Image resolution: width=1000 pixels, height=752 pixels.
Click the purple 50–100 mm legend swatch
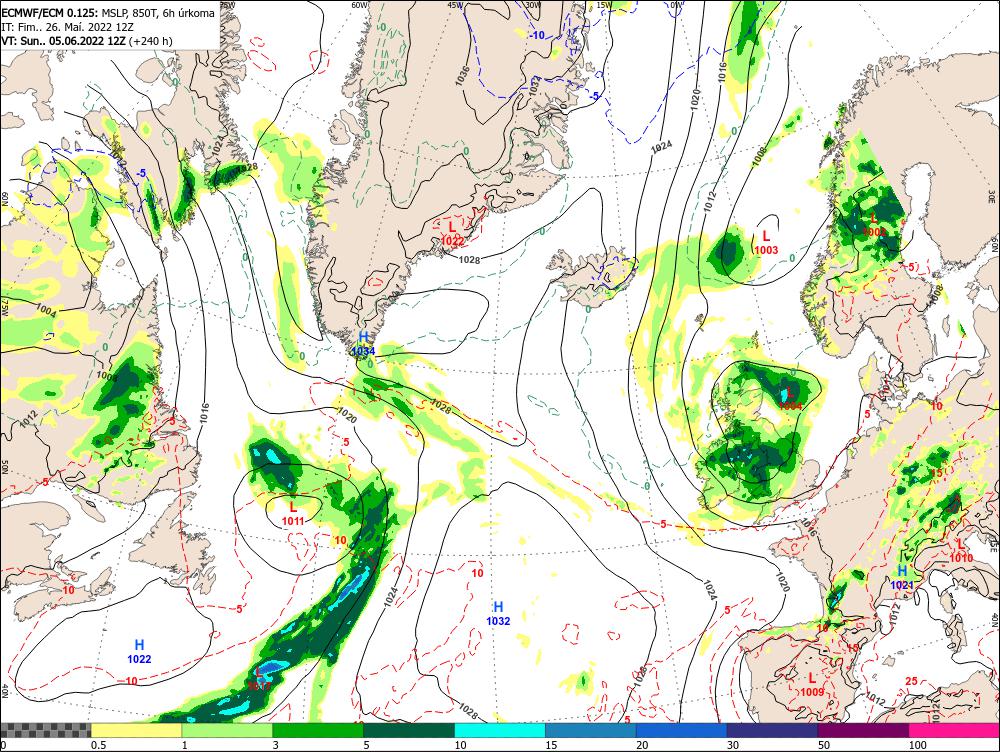(864, 730)
